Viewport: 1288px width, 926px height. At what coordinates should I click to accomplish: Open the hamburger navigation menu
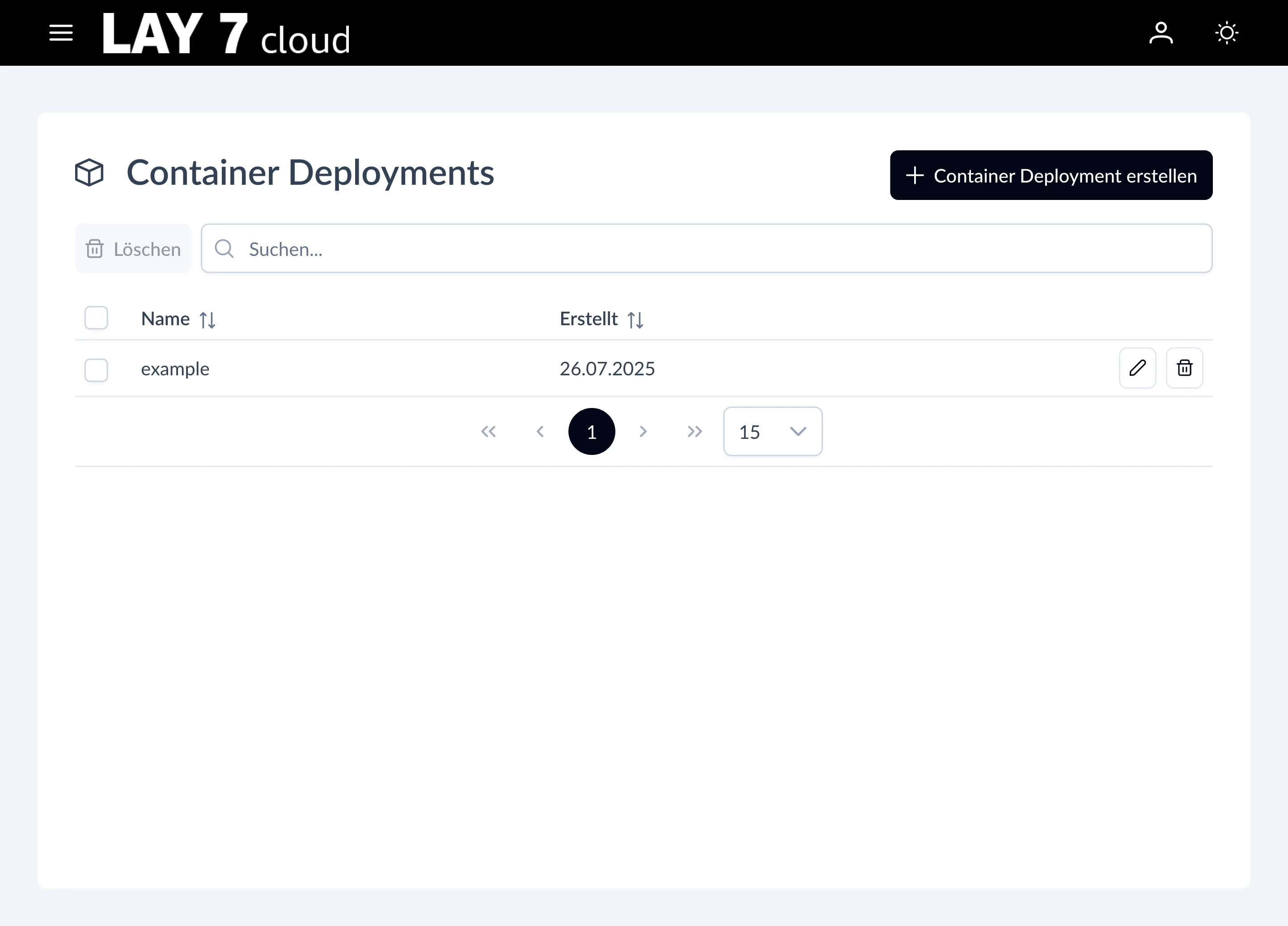click(61, 32)
